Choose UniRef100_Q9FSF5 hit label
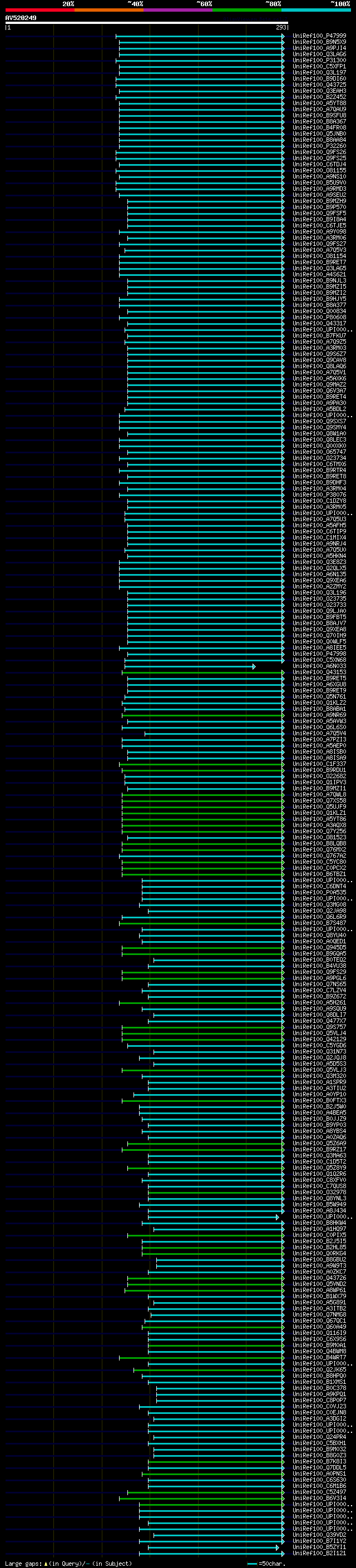This screenshot has width=356, height=1568. [x=319, y=213]
